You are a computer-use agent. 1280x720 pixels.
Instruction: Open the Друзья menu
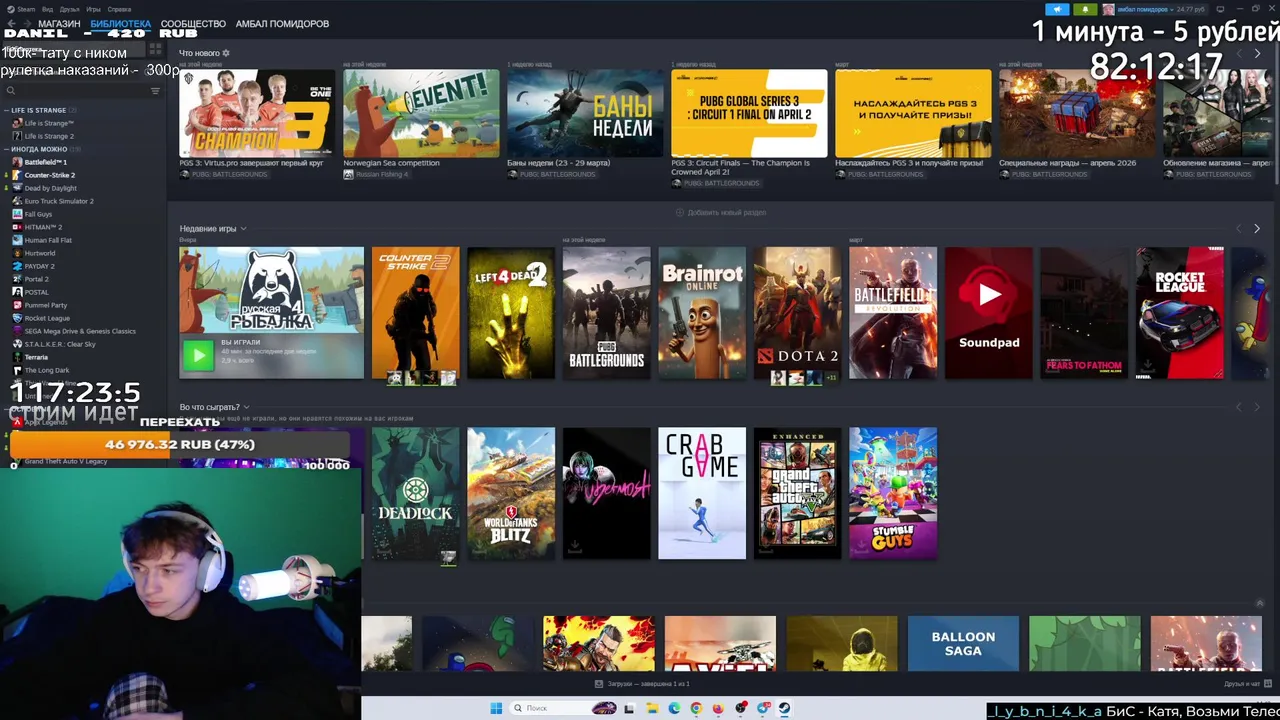coord(69,9)
